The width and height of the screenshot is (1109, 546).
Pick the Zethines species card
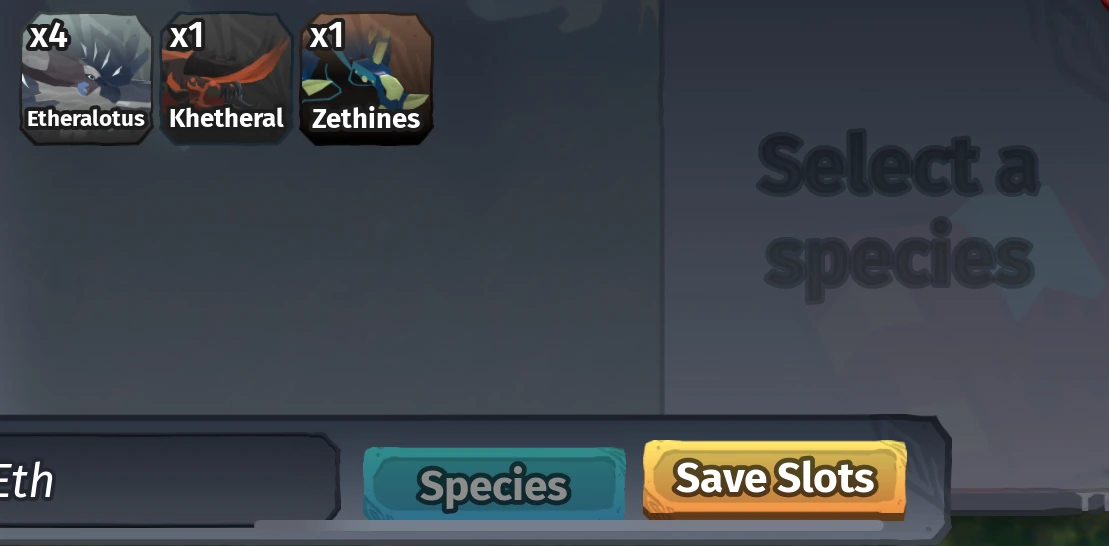[x=366, y=78]
